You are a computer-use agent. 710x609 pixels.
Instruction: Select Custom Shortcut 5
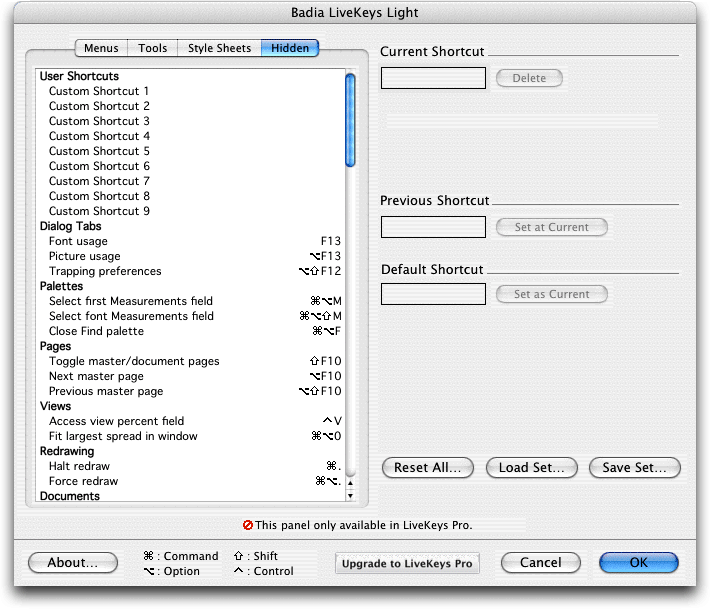coord(190,151)
